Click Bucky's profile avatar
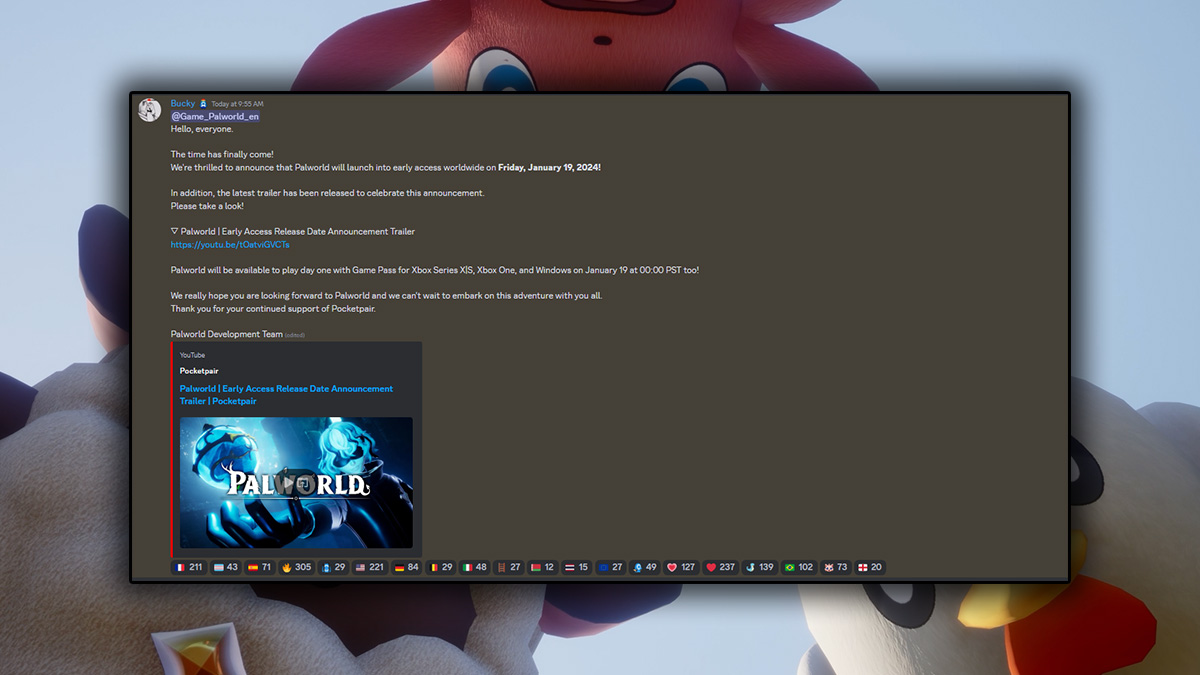Screen dimensions: 1200x675 (x=150, y=110)
